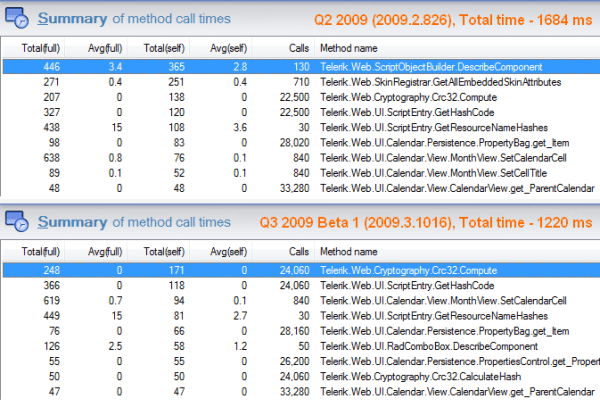Click the Q2 2009 total time 1684 ms label

(x=453, y=20)
